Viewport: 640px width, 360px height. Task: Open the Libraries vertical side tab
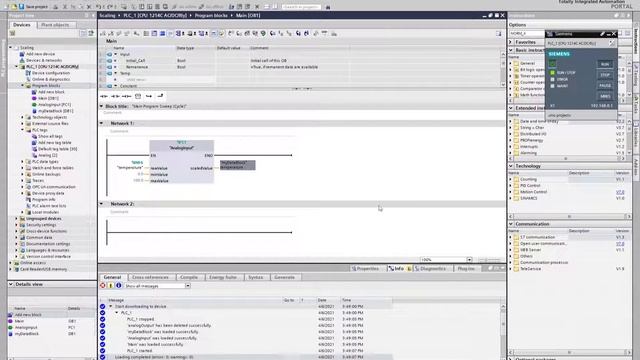click(636, 138)
